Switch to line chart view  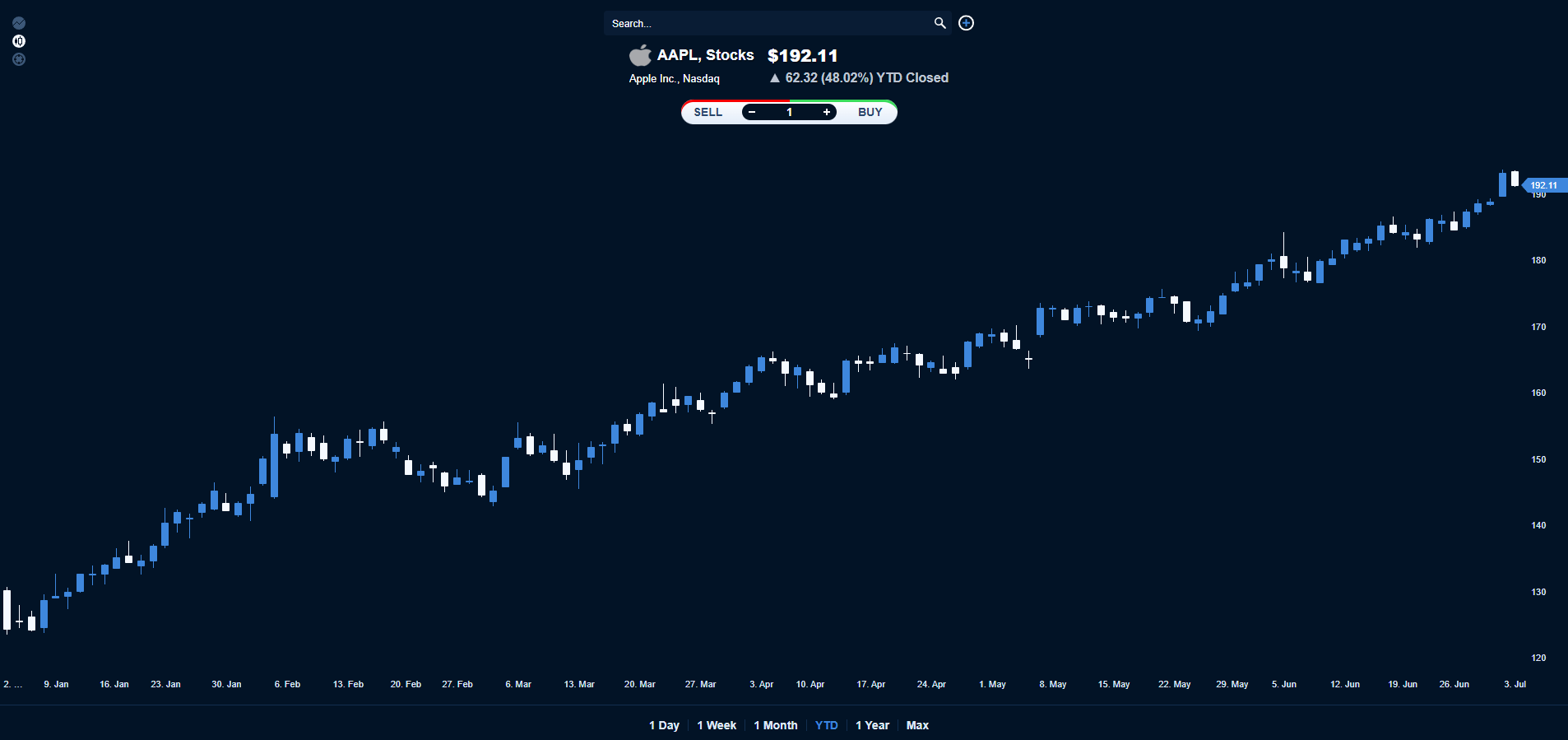(x=19, y=23)
